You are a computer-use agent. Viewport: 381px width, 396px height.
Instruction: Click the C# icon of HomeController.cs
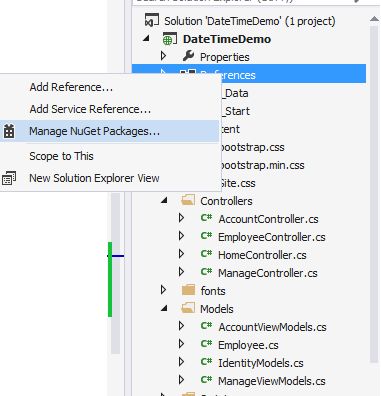(x=207, y=254)
